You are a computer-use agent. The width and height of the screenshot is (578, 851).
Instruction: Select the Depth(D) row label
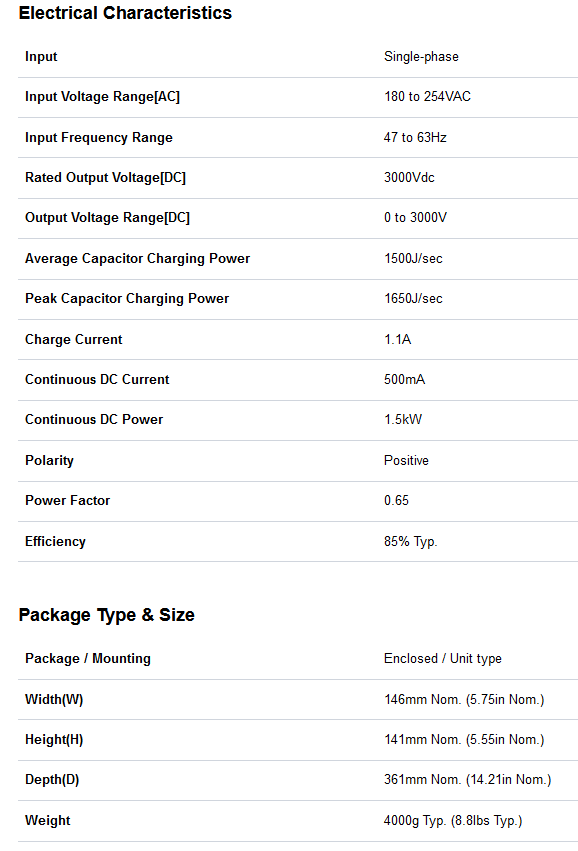[52, 780]
